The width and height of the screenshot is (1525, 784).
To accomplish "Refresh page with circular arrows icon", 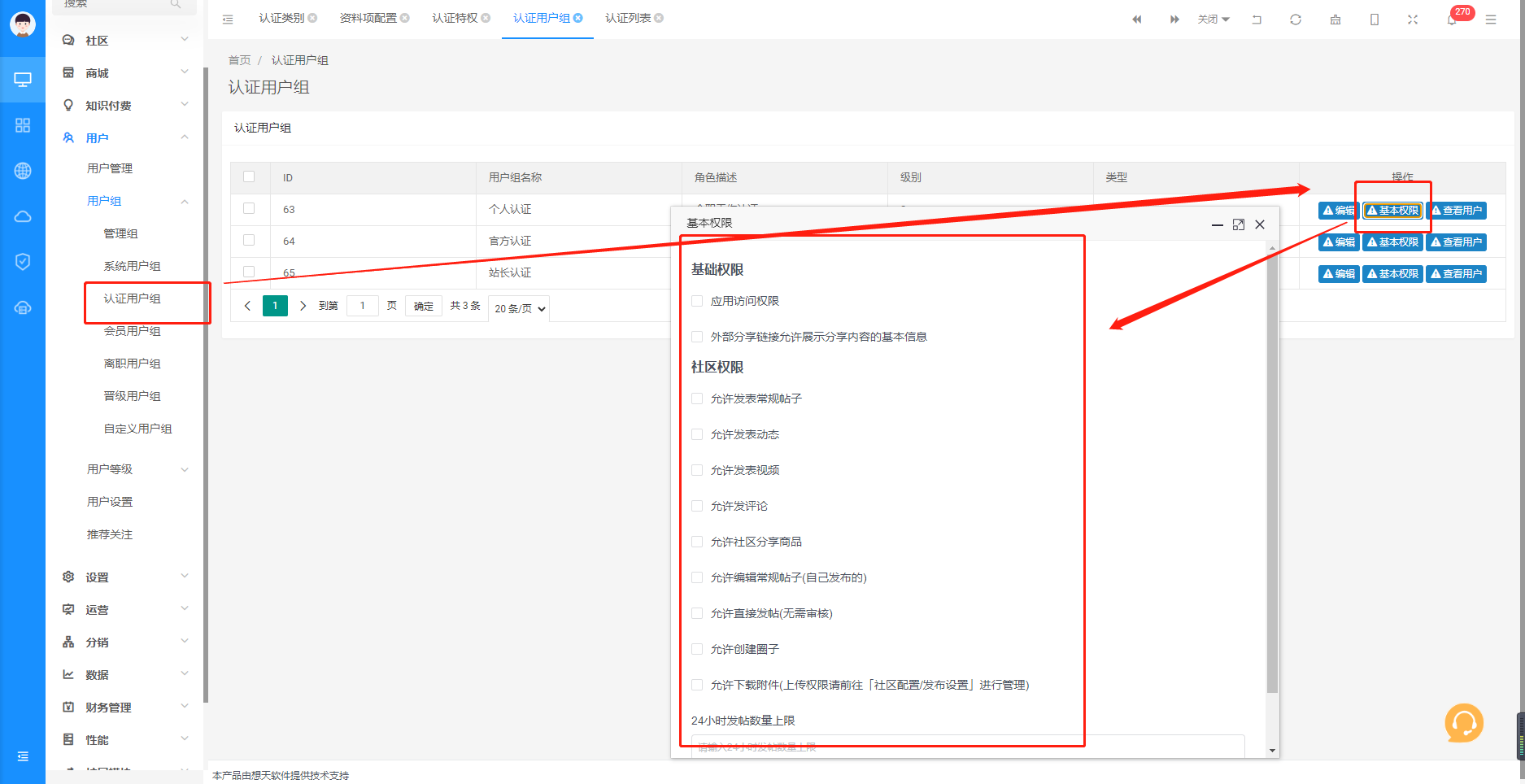I will click(1296, 20).
